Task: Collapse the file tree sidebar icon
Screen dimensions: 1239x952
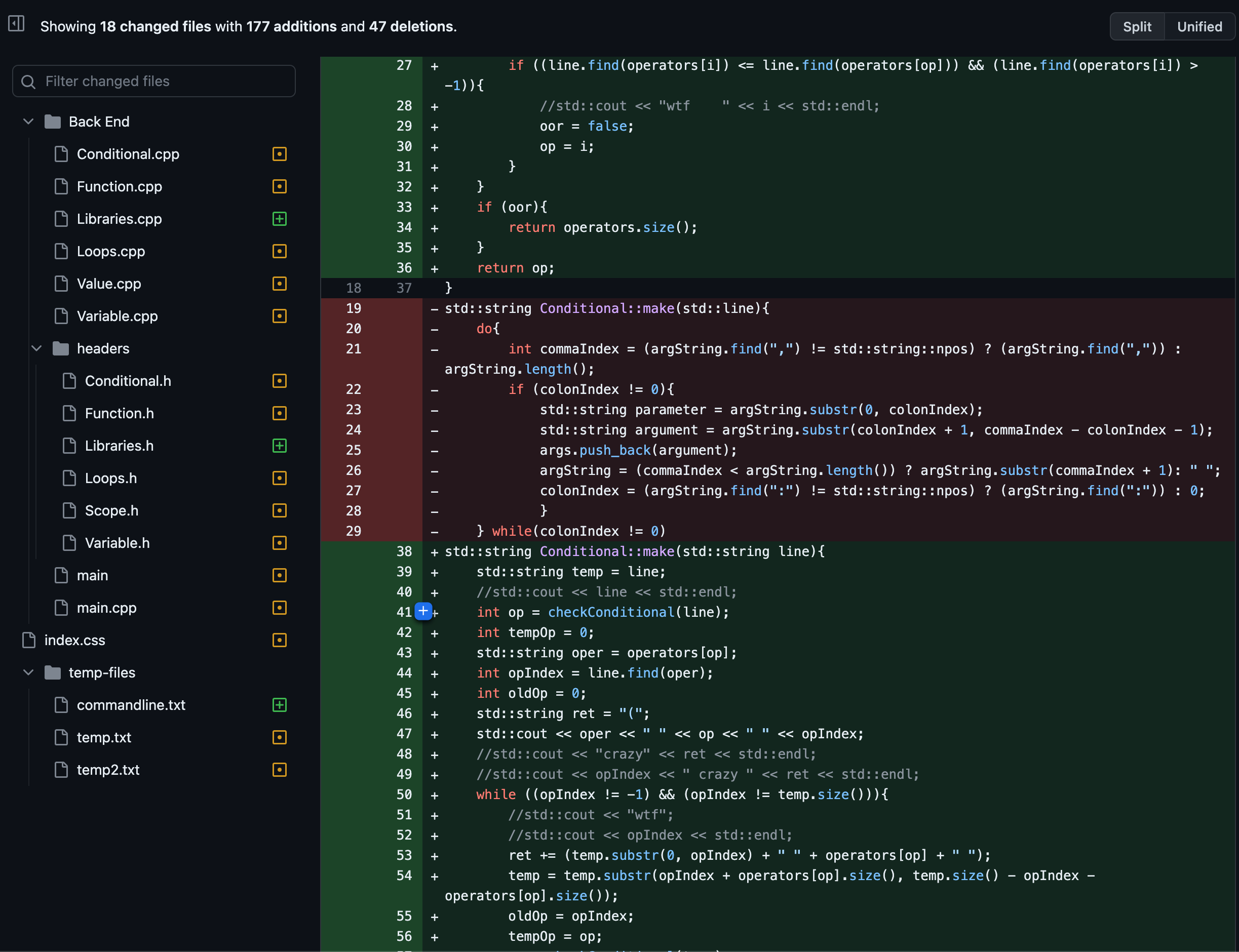Action: click(x=16, y=24)
